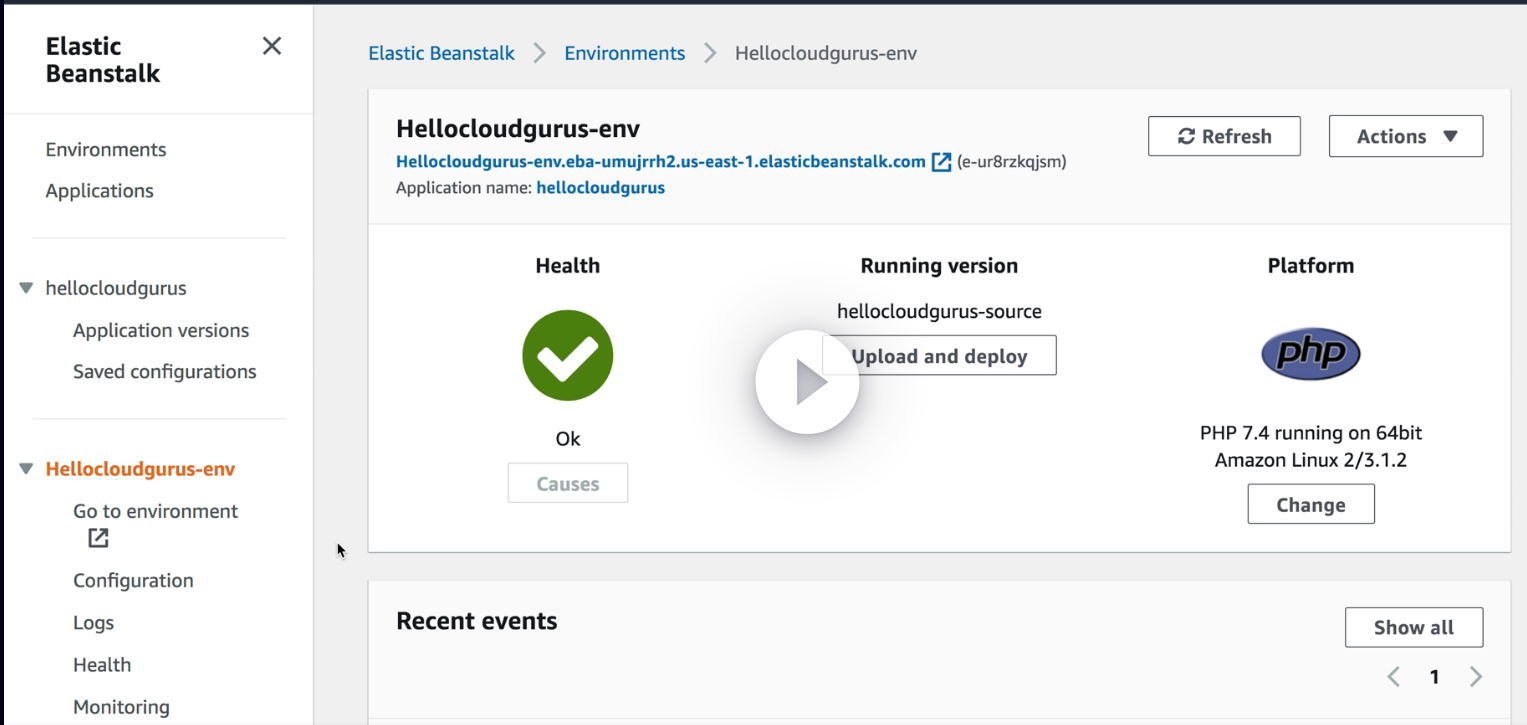The height and width of the screenshot is (725, 1527).
Task: Close the Elastic Beanstalk sidebar
Action: (271, 46)
